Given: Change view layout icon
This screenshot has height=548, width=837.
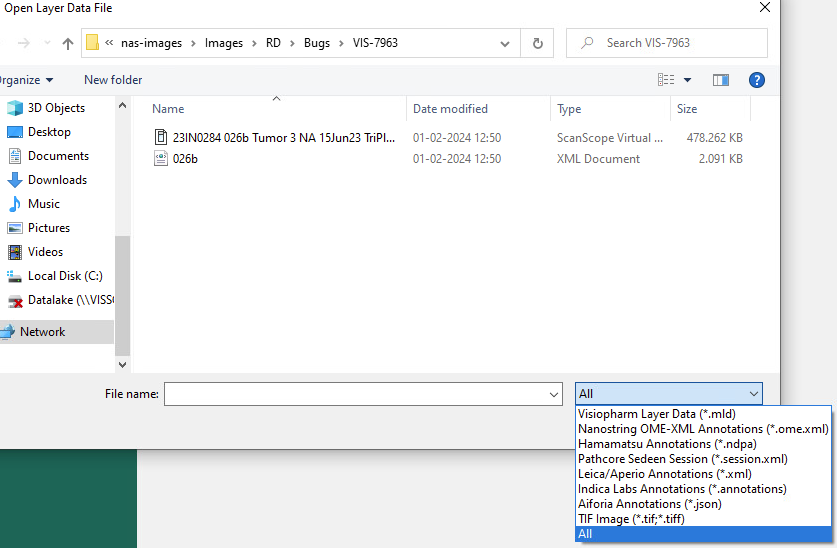Looking at the screenshot, I should click(666, 80).
